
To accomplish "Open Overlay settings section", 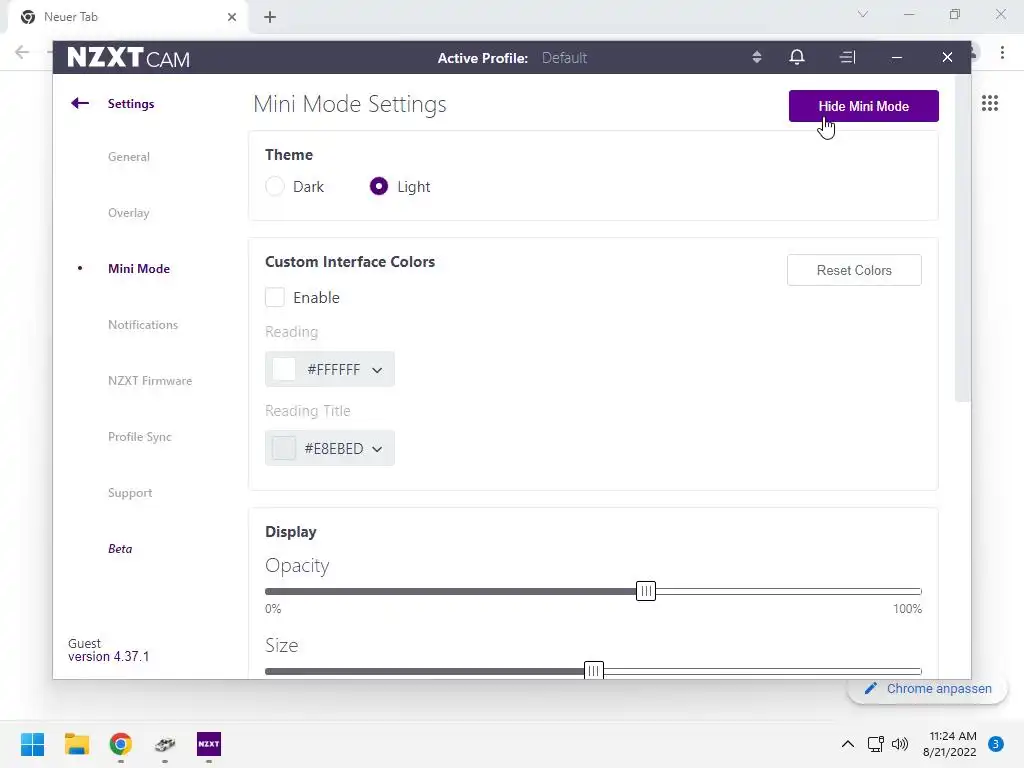I will [x=129, y=213].
